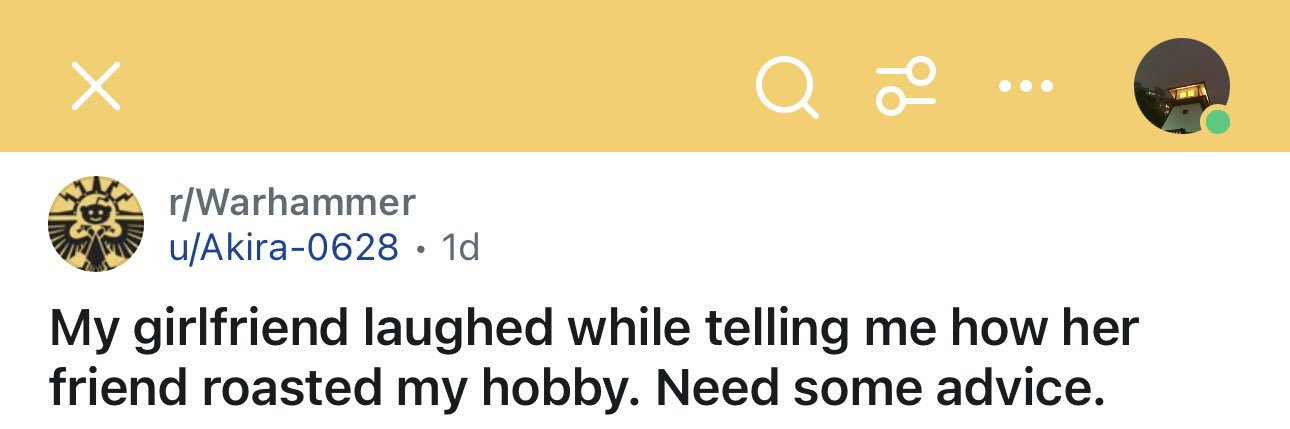Open the u/Akira-0628 user profile
The height and width of the screenshot is (429, 1290).
point(284,246)
